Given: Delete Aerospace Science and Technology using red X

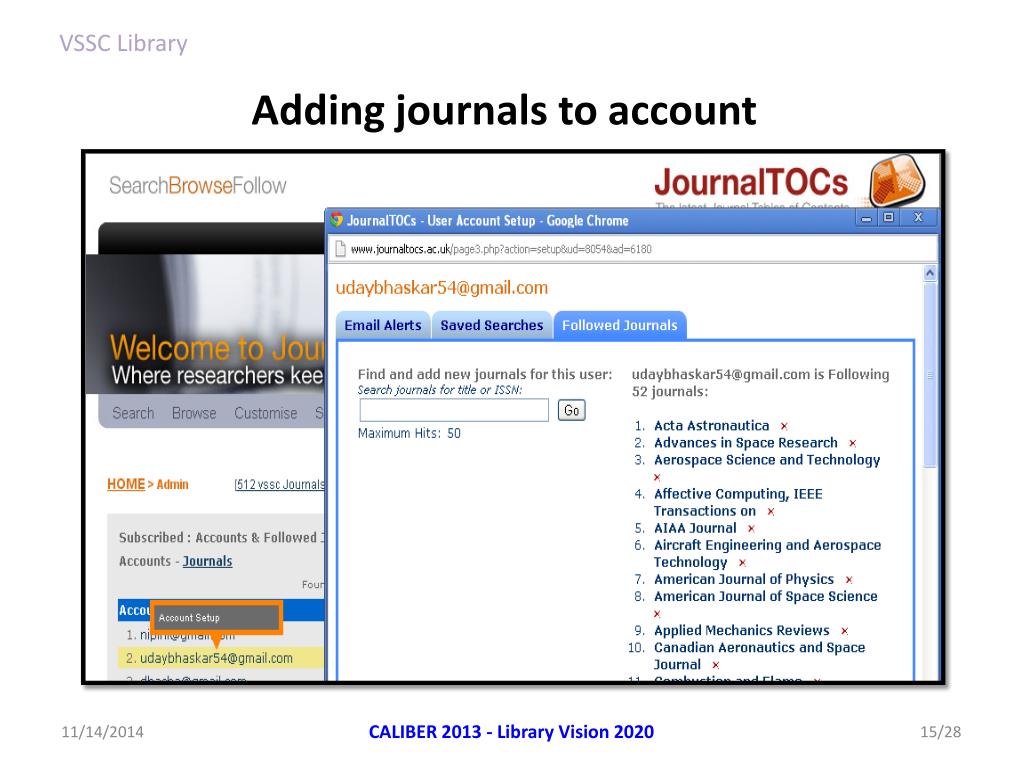Looking at the screenshot, I should click(657, 477).
